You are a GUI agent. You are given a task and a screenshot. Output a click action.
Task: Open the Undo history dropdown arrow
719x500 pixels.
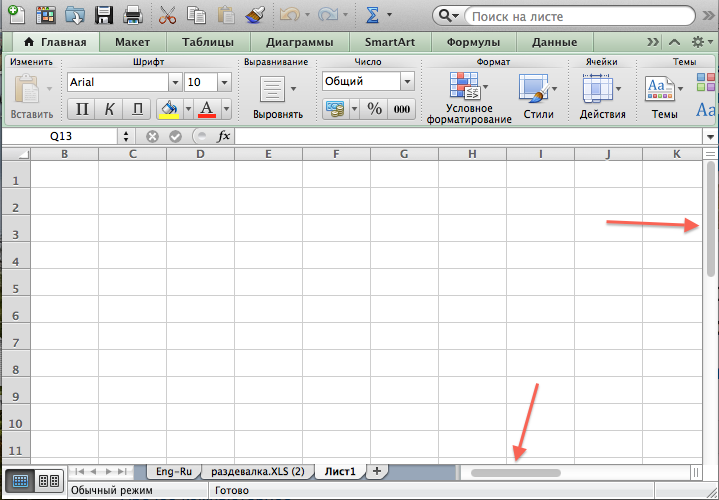(x=307, y=15)
